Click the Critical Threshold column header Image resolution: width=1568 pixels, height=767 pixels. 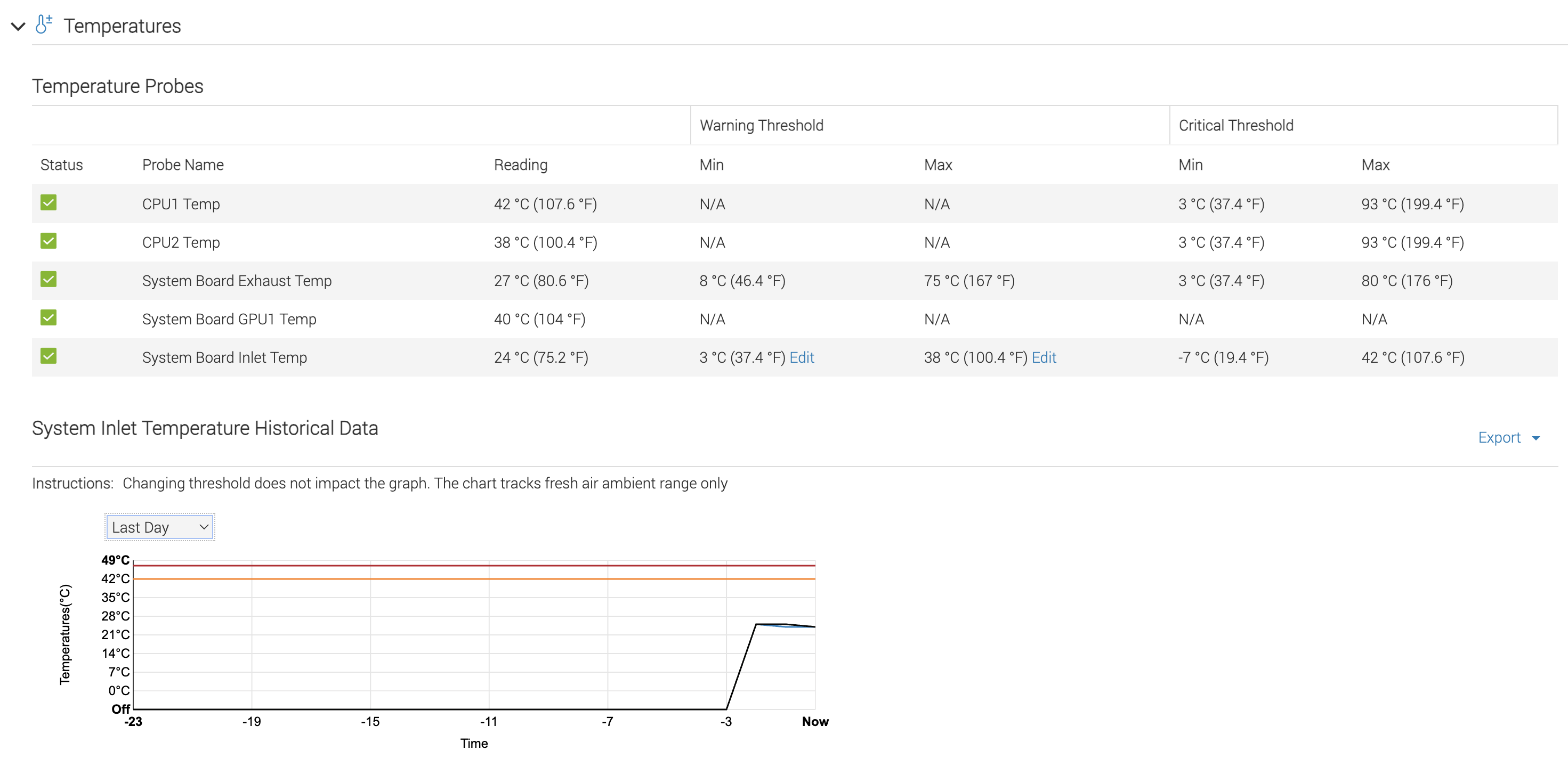tap(1235, 125)
